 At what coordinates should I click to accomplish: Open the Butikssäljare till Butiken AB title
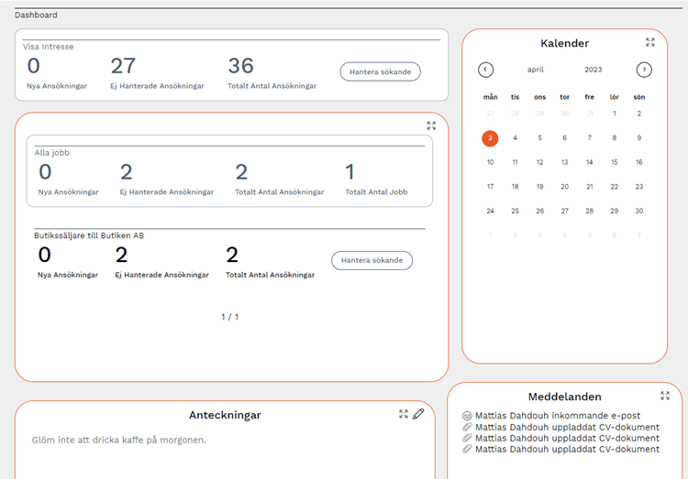pyautogui.click(x=91, y=235)
